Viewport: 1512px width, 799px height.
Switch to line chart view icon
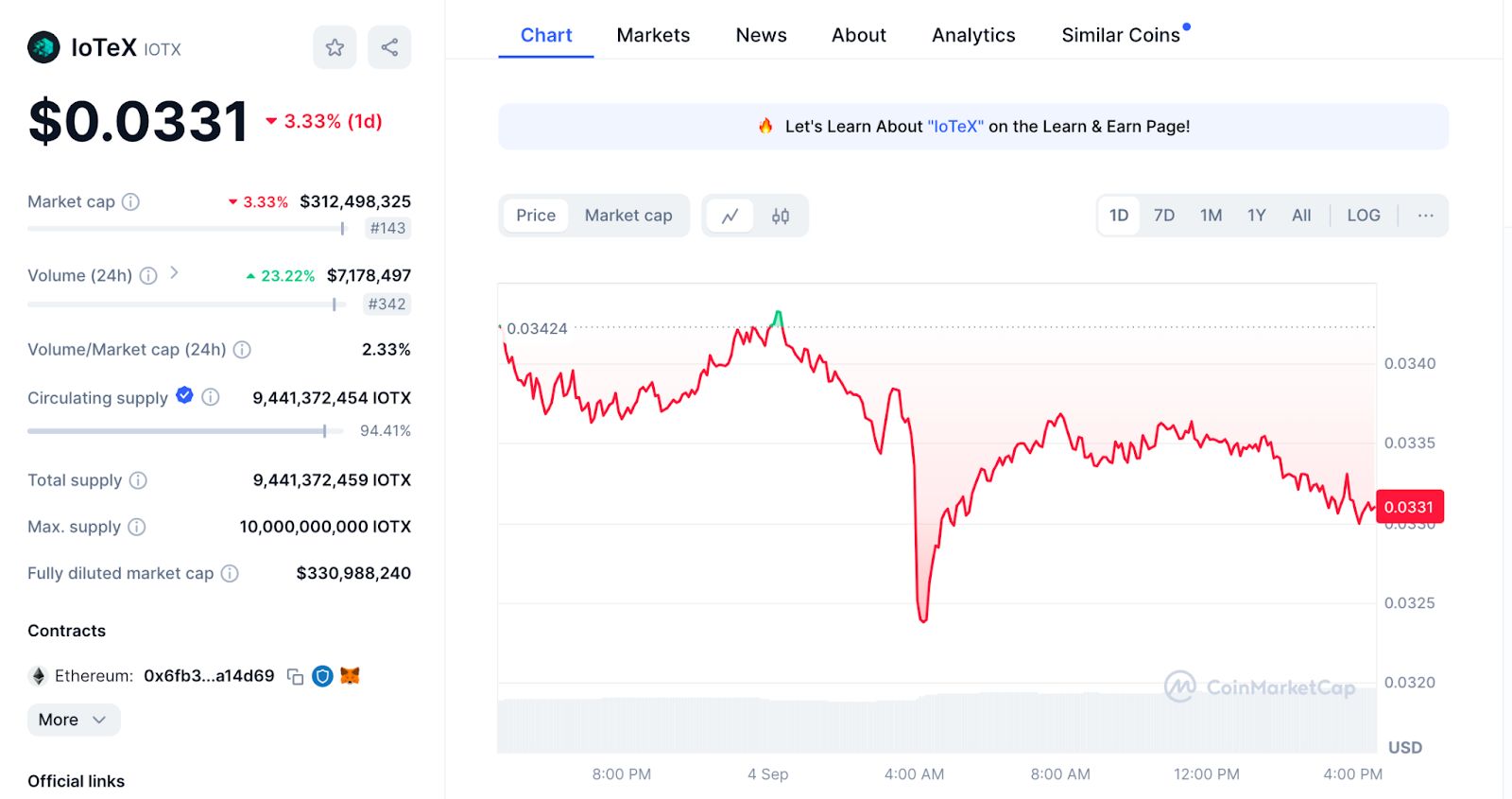tap(730, 216)
